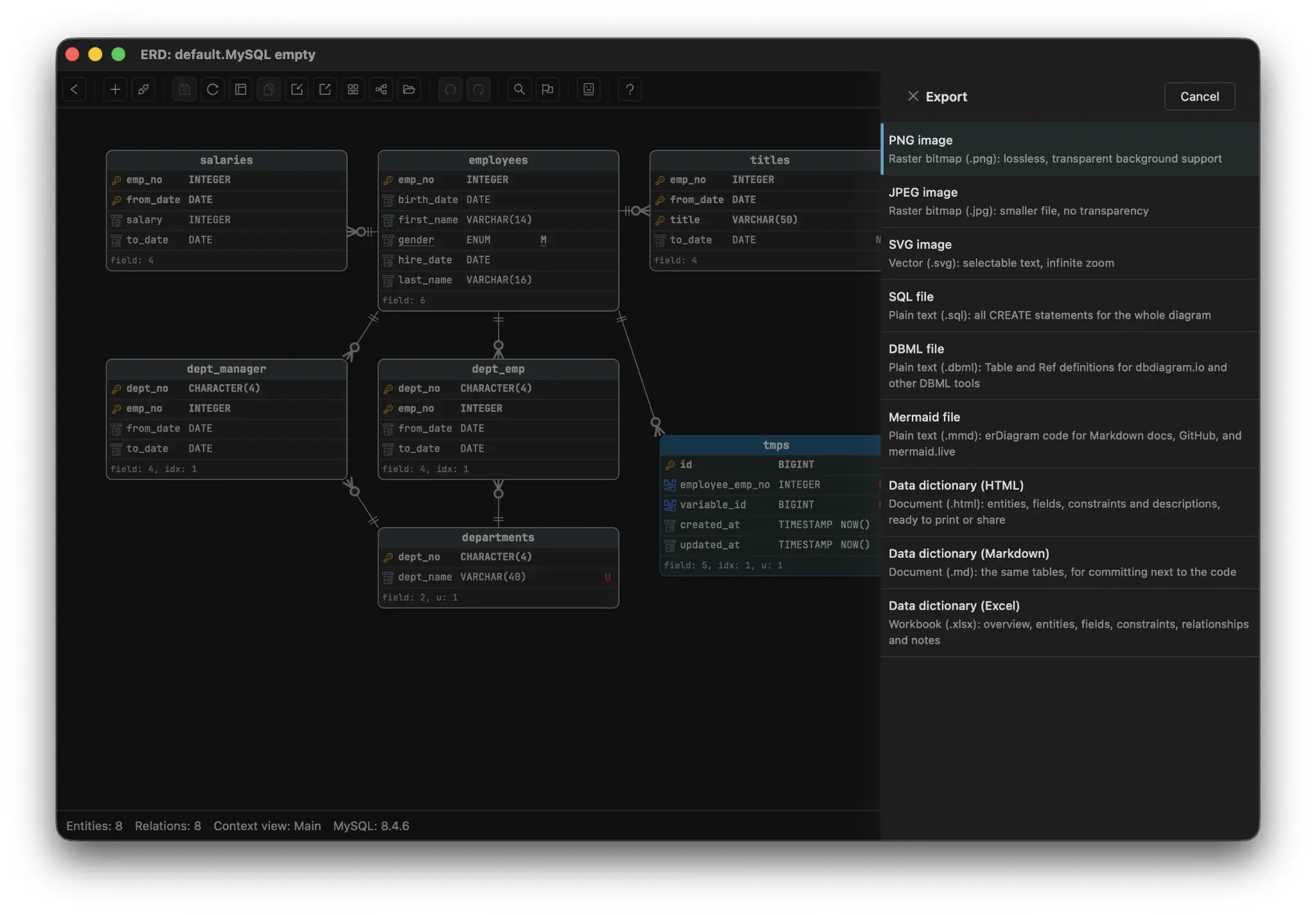Click MySQL: 8.4.6 status entry

pyautogui.click(x=371, y=826)
